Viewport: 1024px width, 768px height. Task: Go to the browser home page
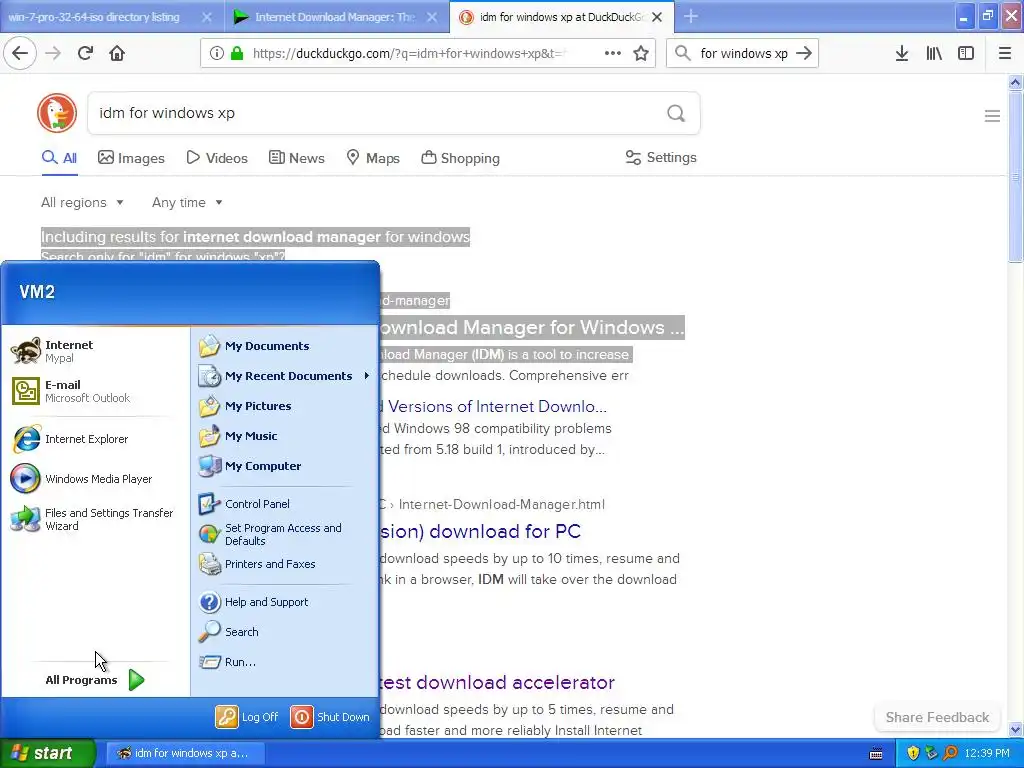tap(117, 54)
